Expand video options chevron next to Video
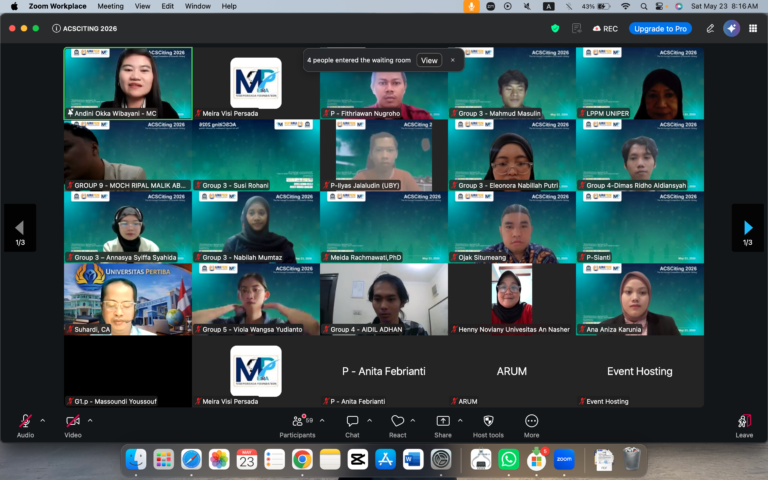The width and height of the screenshot is (768, 480). [x=90, y=421]
